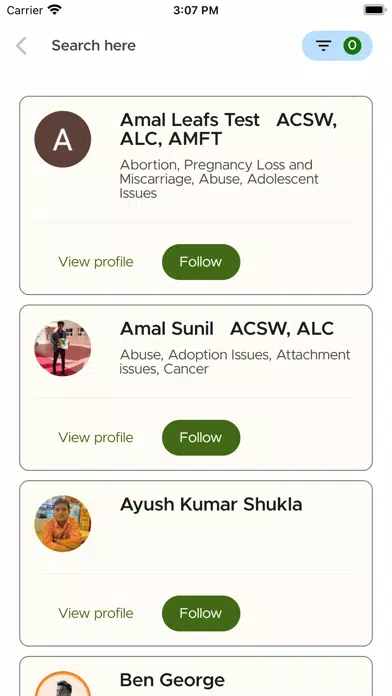This screenshot has width=392, height=696.
Task: Open the filter options icon
Action: pyautogui.click(x=324, y=45)
